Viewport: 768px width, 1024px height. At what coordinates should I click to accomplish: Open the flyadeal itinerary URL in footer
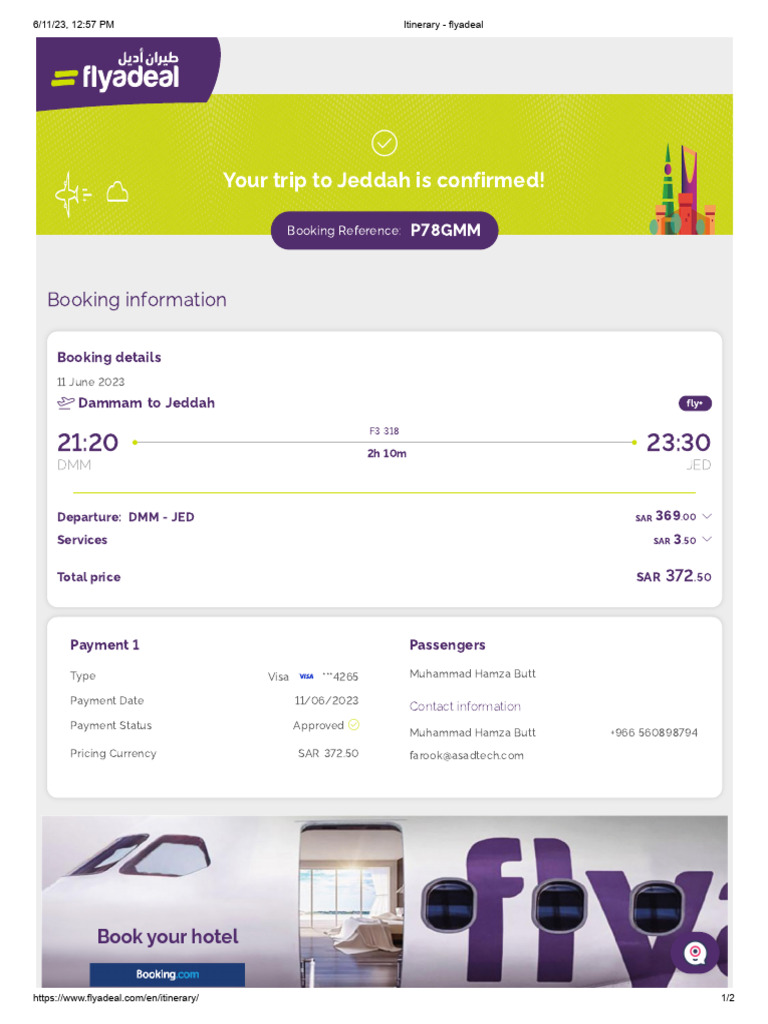tap(116, 999)
